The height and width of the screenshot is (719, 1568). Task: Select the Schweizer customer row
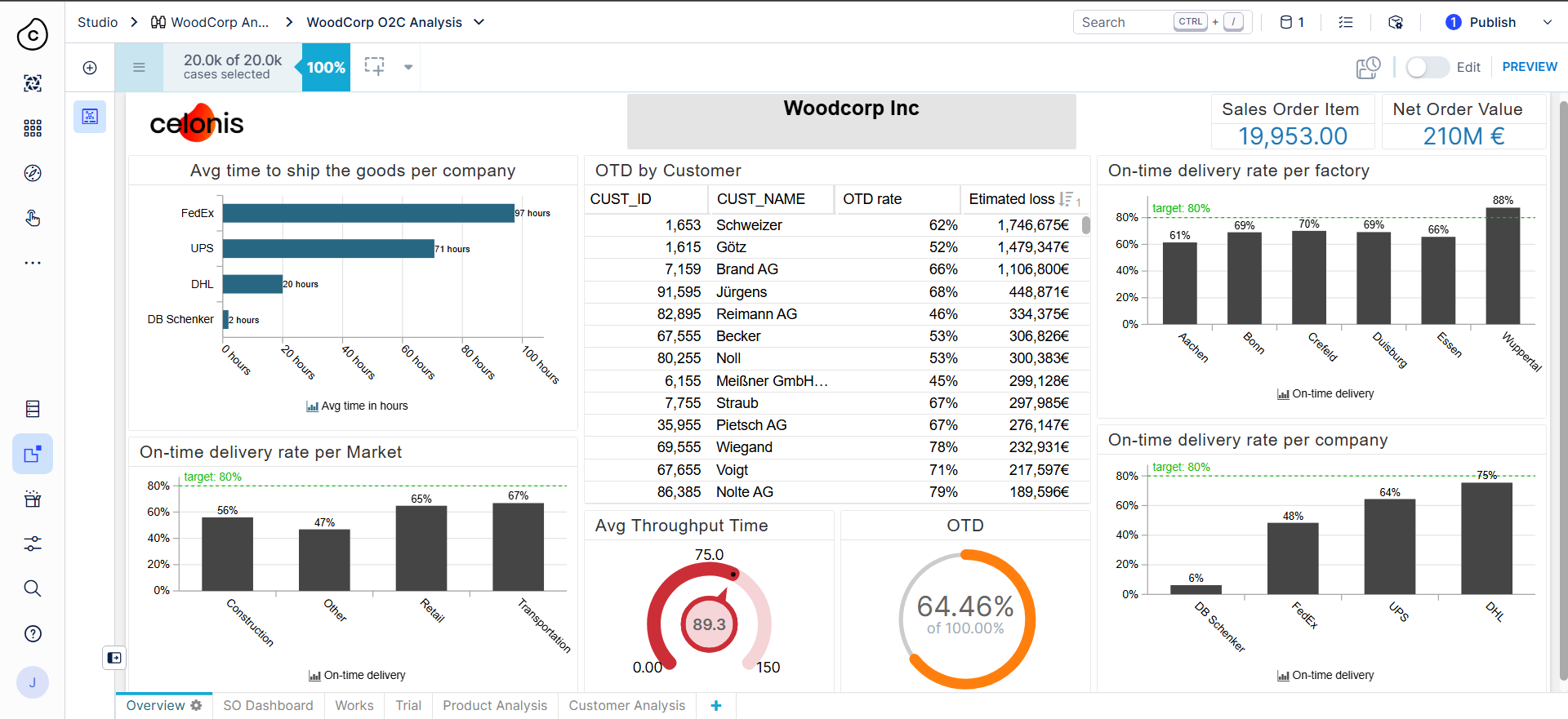coord(833,225)
